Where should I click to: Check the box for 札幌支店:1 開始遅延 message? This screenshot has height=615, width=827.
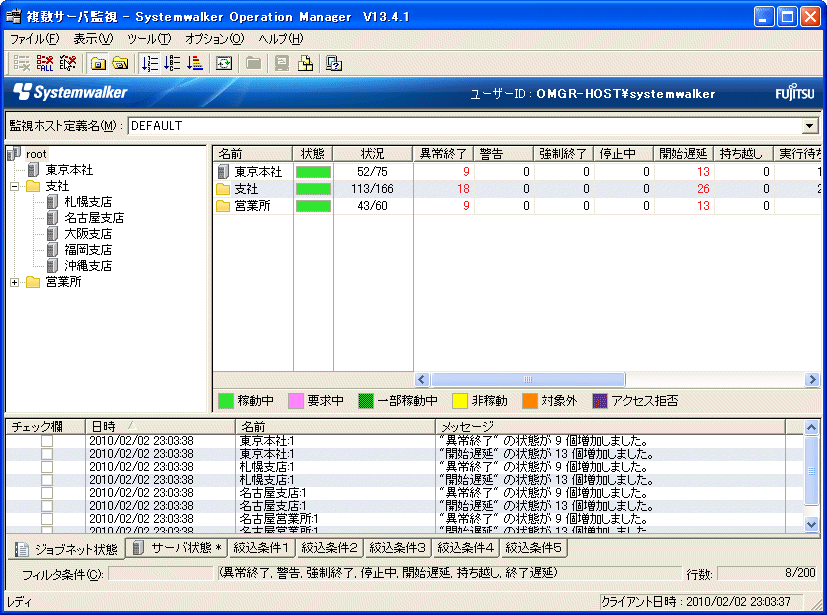click(47, 480)
